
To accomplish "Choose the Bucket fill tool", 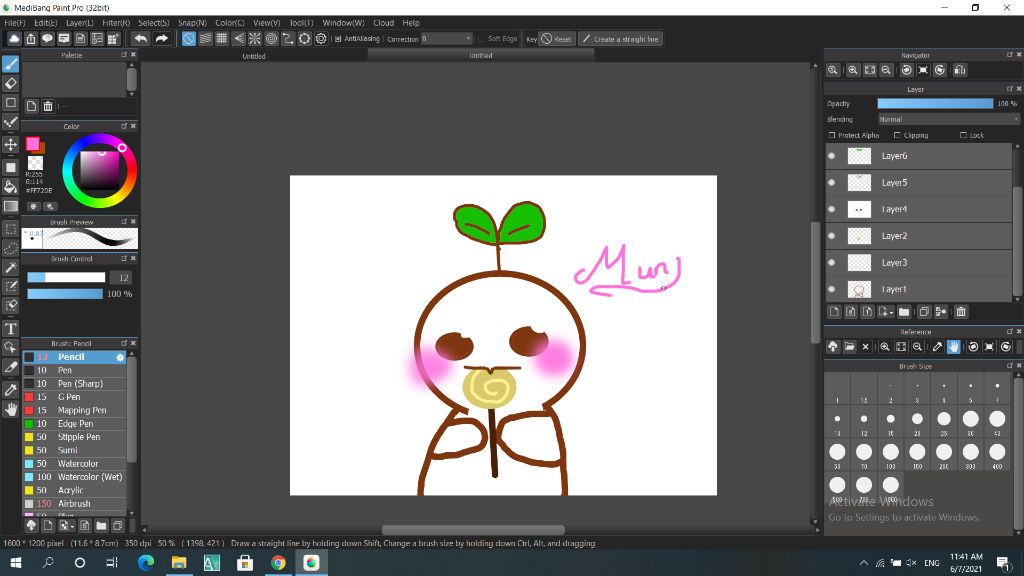I will tap(11, 187).
